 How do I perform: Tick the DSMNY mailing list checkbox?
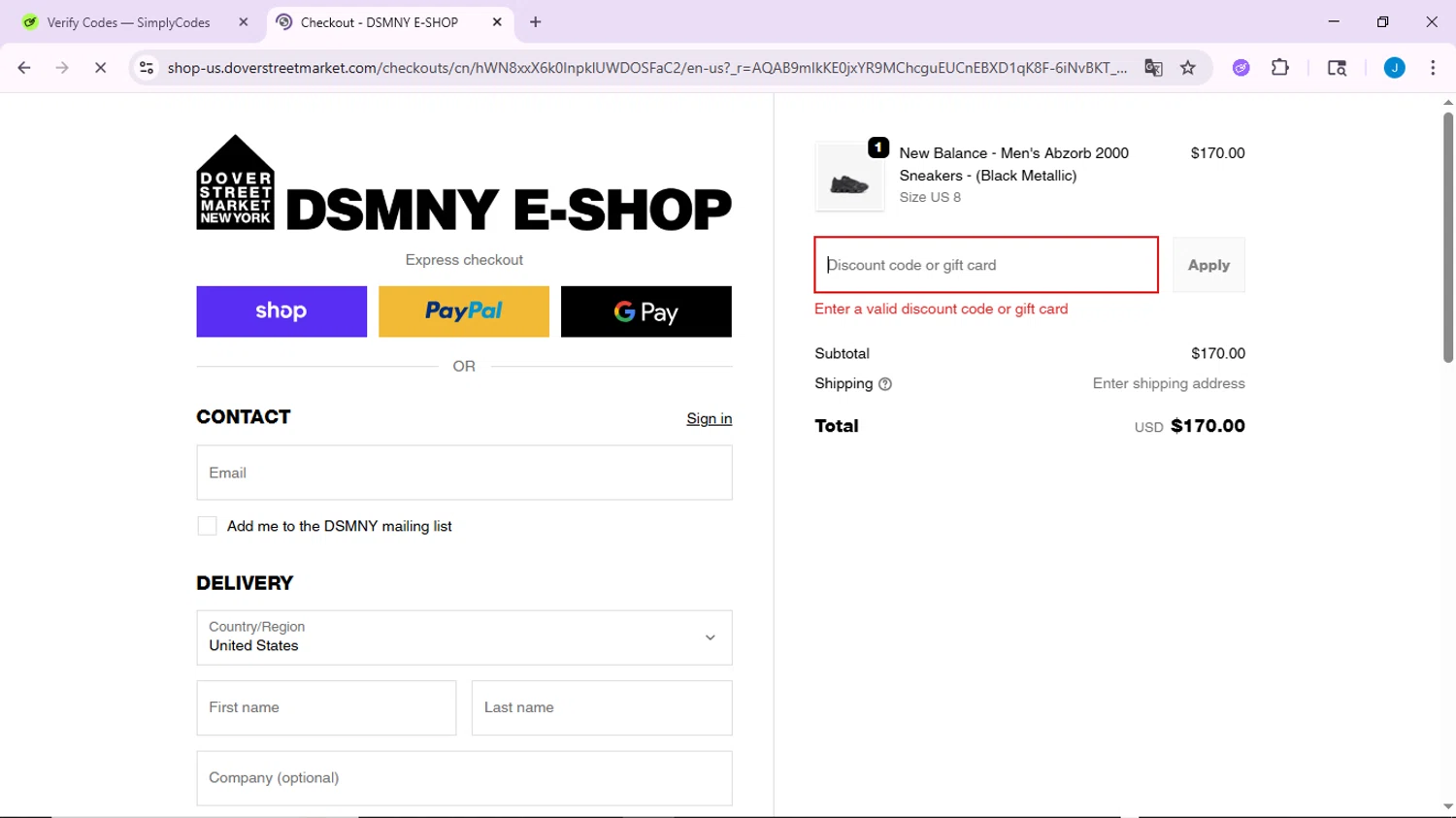click(x=207, y=526)
